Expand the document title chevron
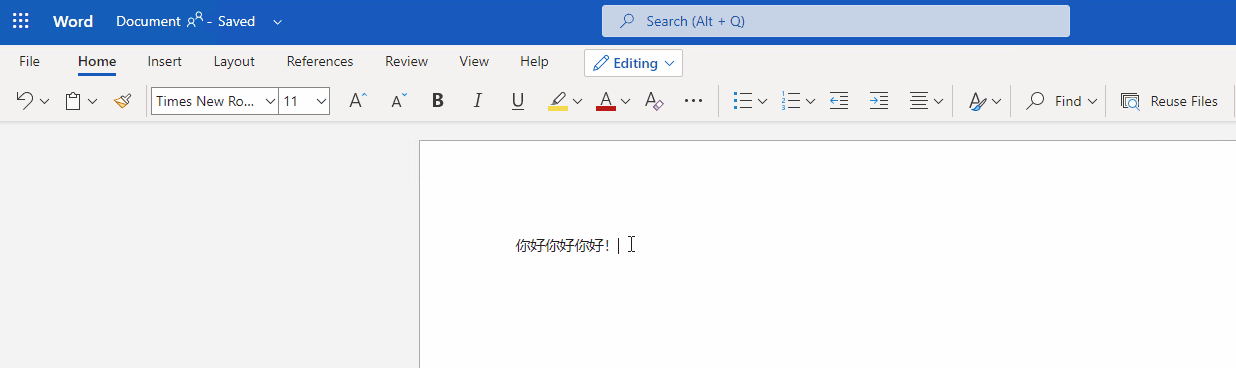 (278, 21)
